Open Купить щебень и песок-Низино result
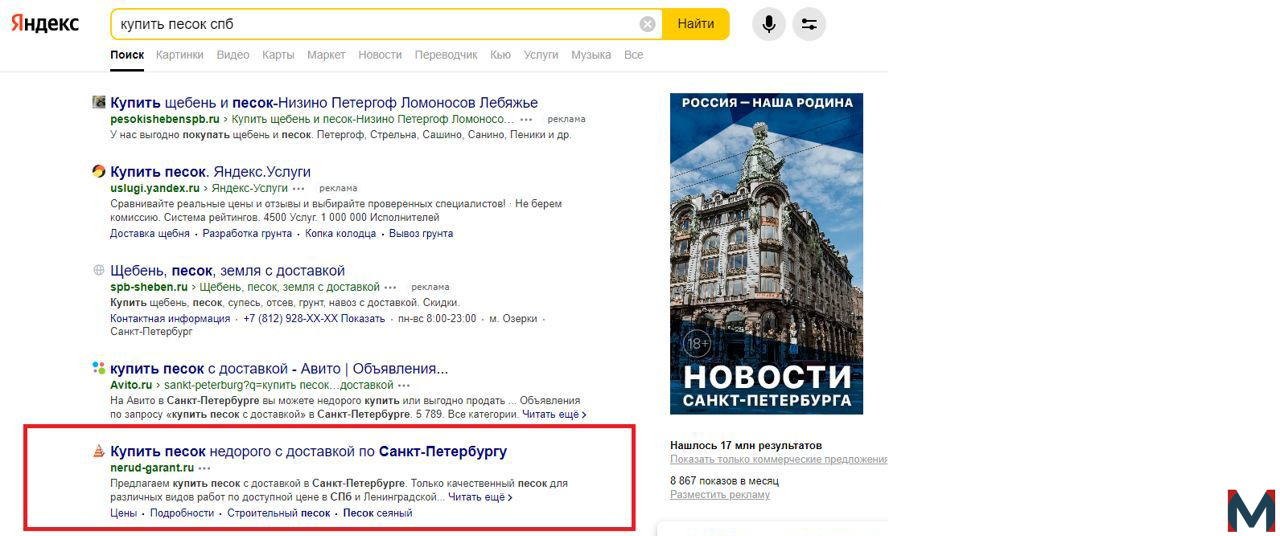This screenshot has width=1280, height=536. point(324,102)
